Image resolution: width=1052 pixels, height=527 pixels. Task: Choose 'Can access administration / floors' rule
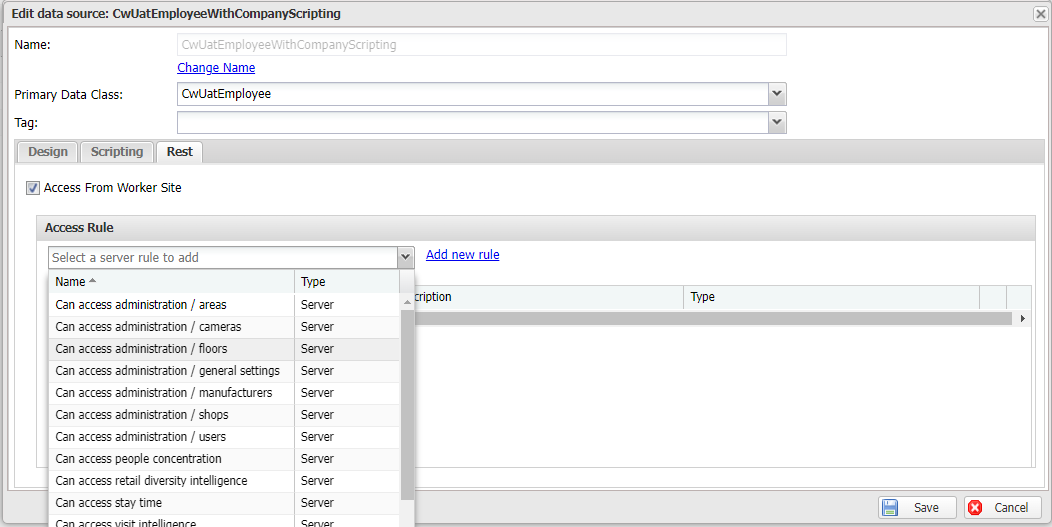(x=141, y=349)
